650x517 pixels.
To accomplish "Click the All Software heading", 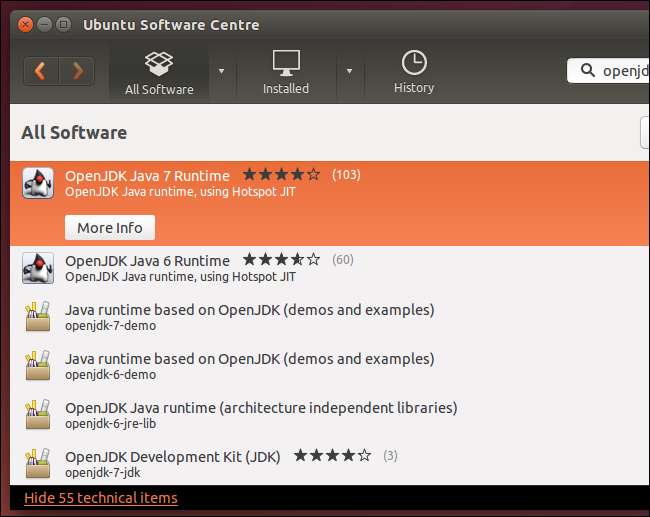I will tap(74, 133).
